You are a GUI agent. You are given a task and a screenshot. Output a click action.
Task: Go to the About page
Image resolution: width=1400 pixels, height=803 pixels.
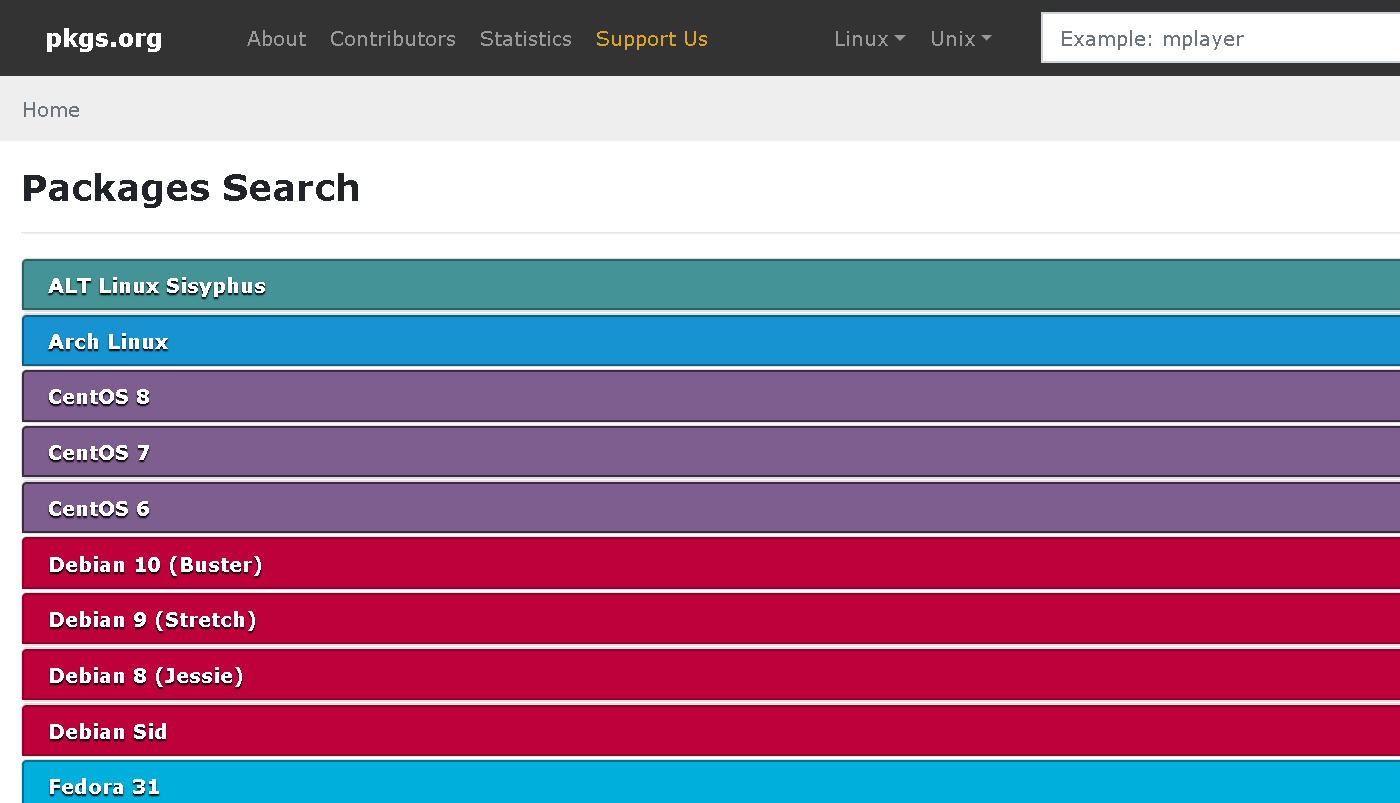click(x=276, y=39)
